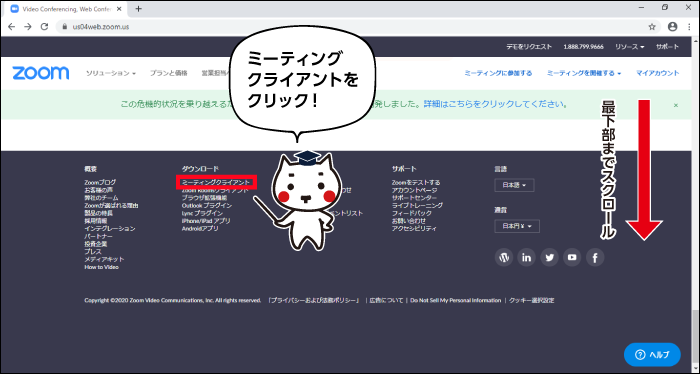The image size is (700, 374).
Task: Expand the ミーティングを開催する dropdown
Action: coord(584,73)
